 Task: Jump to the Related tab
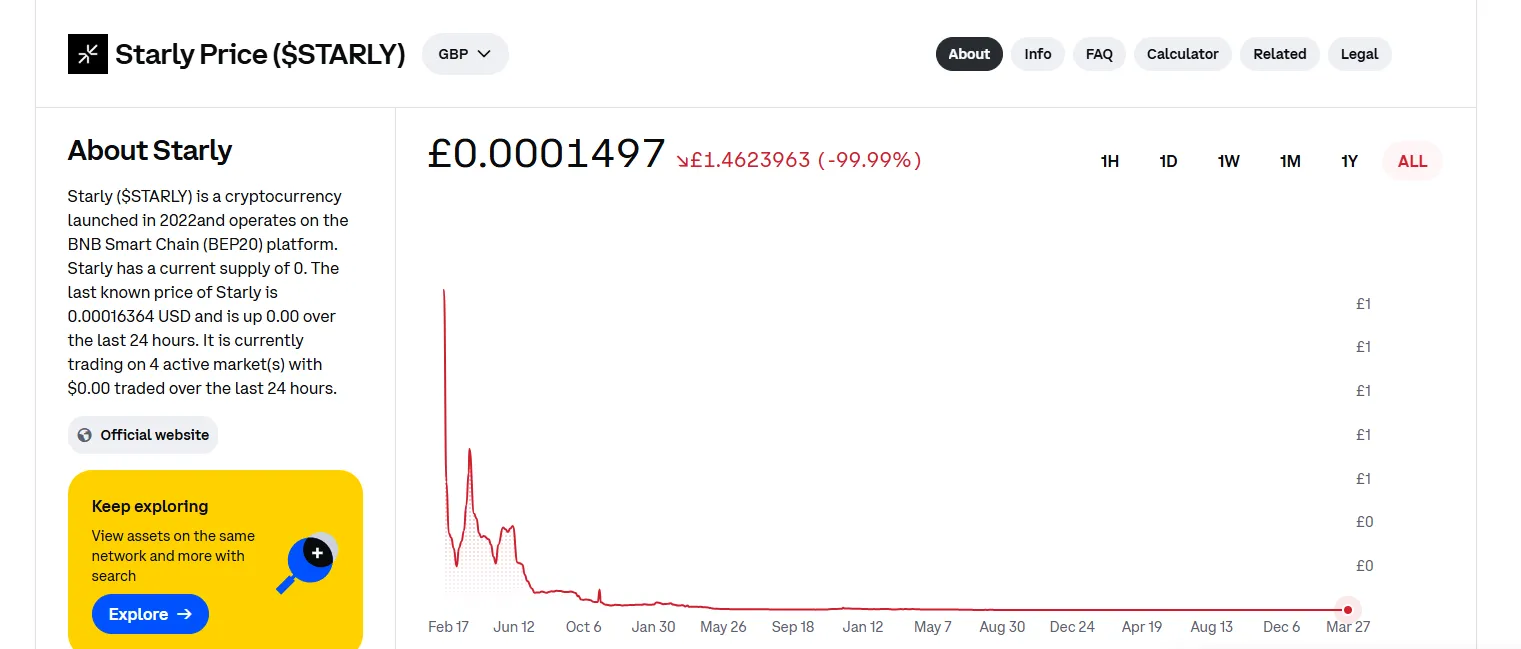(1280, 54)
